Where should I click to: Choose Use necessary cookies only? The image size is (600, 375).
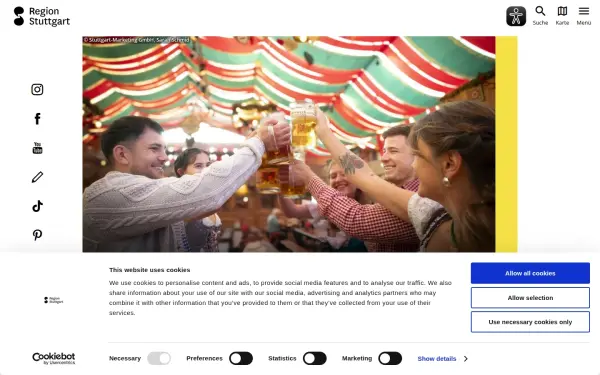[530, 322]
